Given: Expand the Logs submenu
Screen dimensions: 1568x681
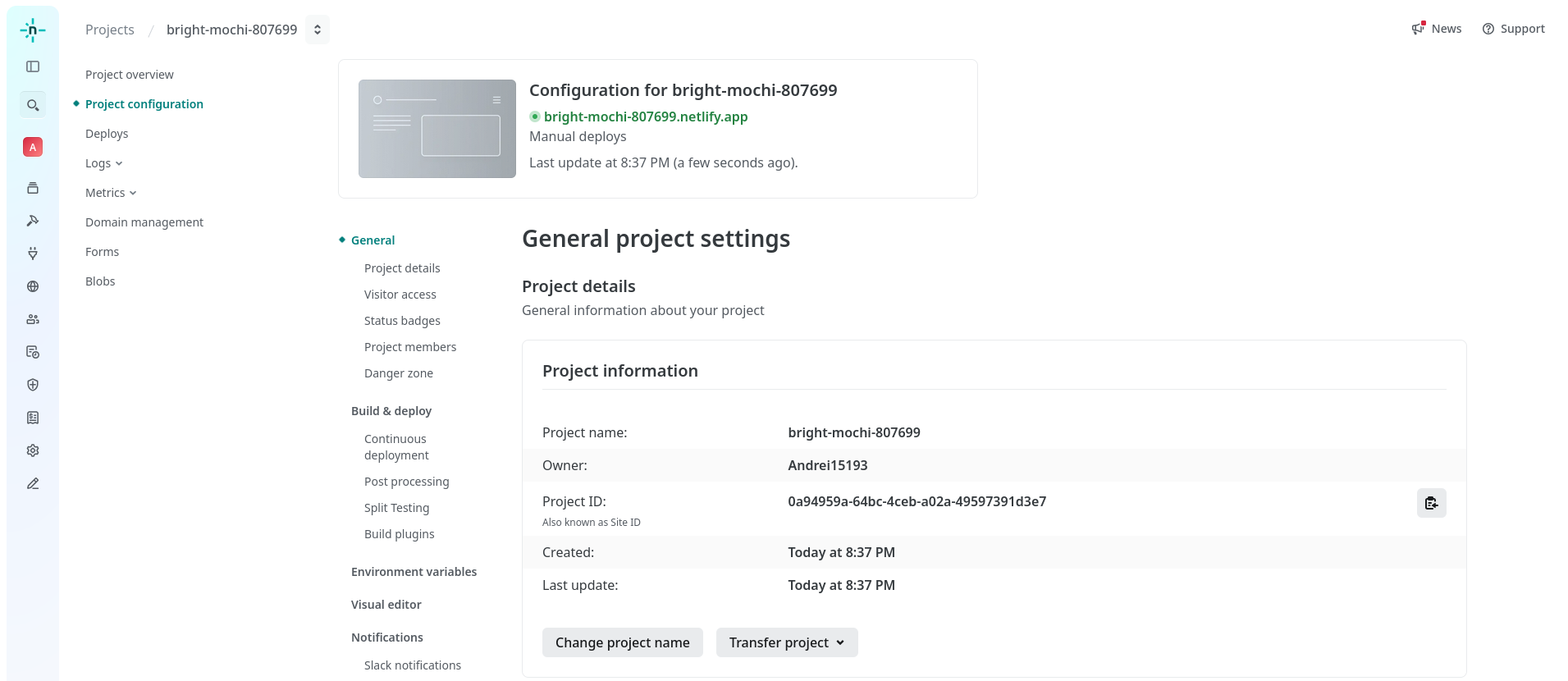Looking at the screenshot, I should 103,163.
